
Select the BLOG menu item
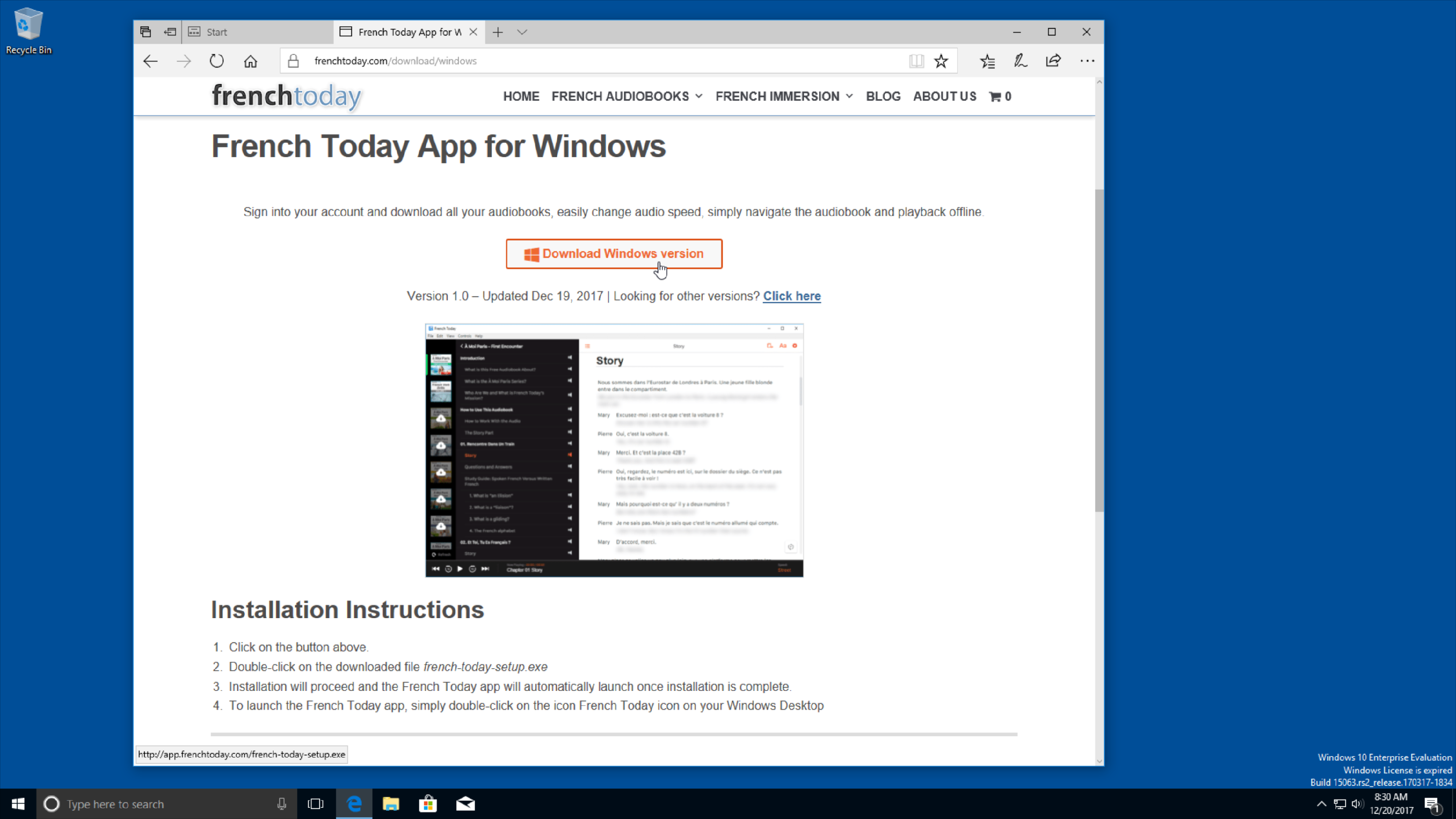883,96
